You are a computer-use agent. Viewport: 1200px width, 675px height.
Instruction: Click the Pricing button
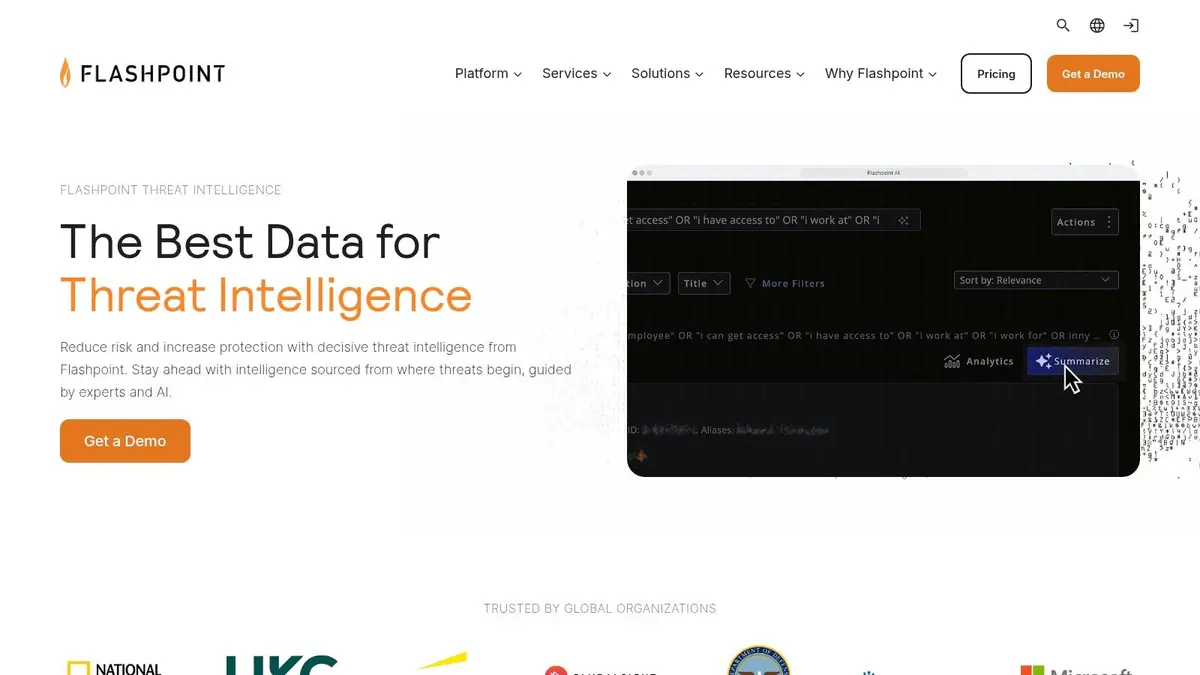click(x=996, y=73)
